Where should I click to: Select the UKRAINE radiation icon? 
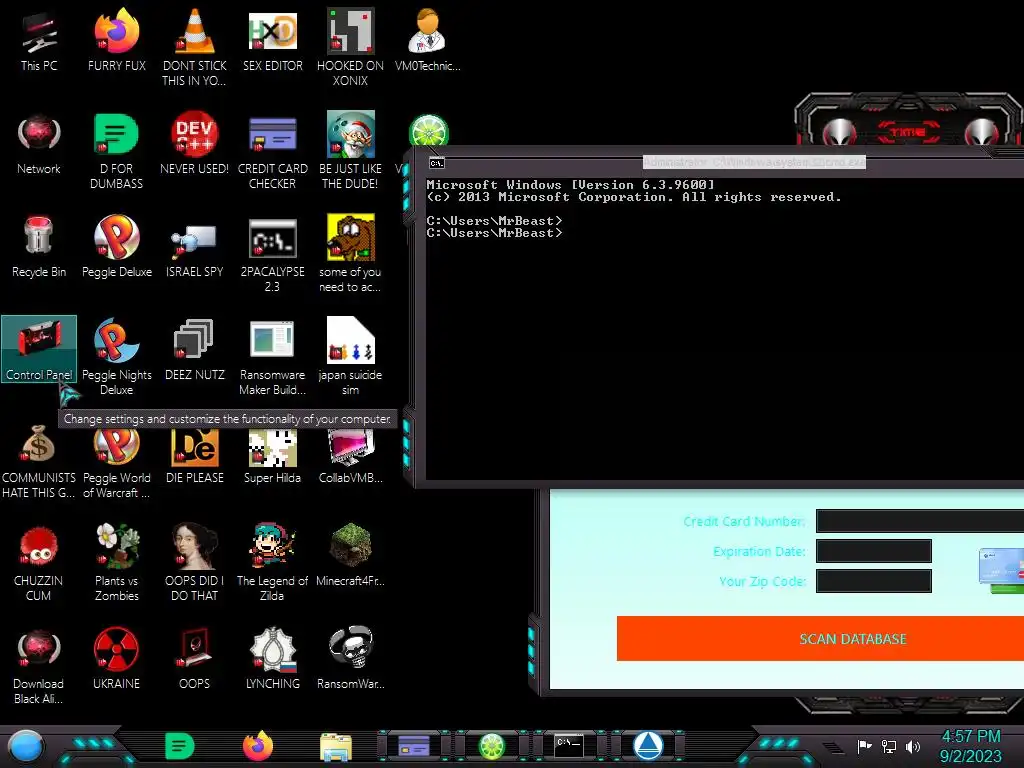point(116,659)
